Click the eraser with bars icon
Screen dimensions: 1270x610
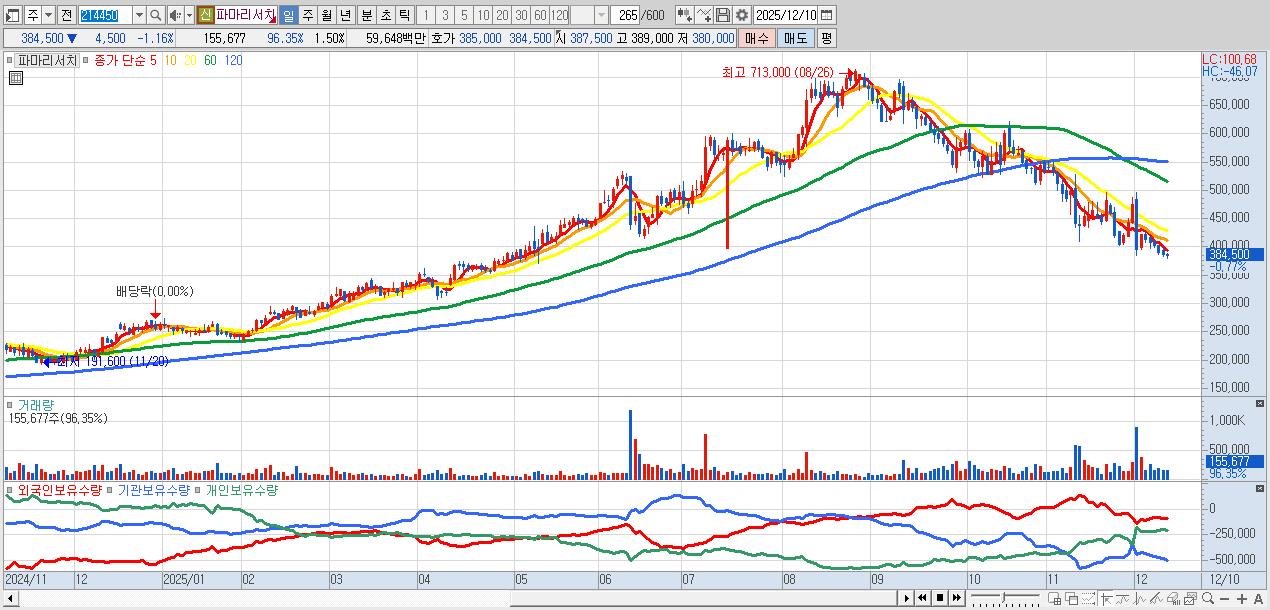pyautogui.click(x=1173, y=598)
